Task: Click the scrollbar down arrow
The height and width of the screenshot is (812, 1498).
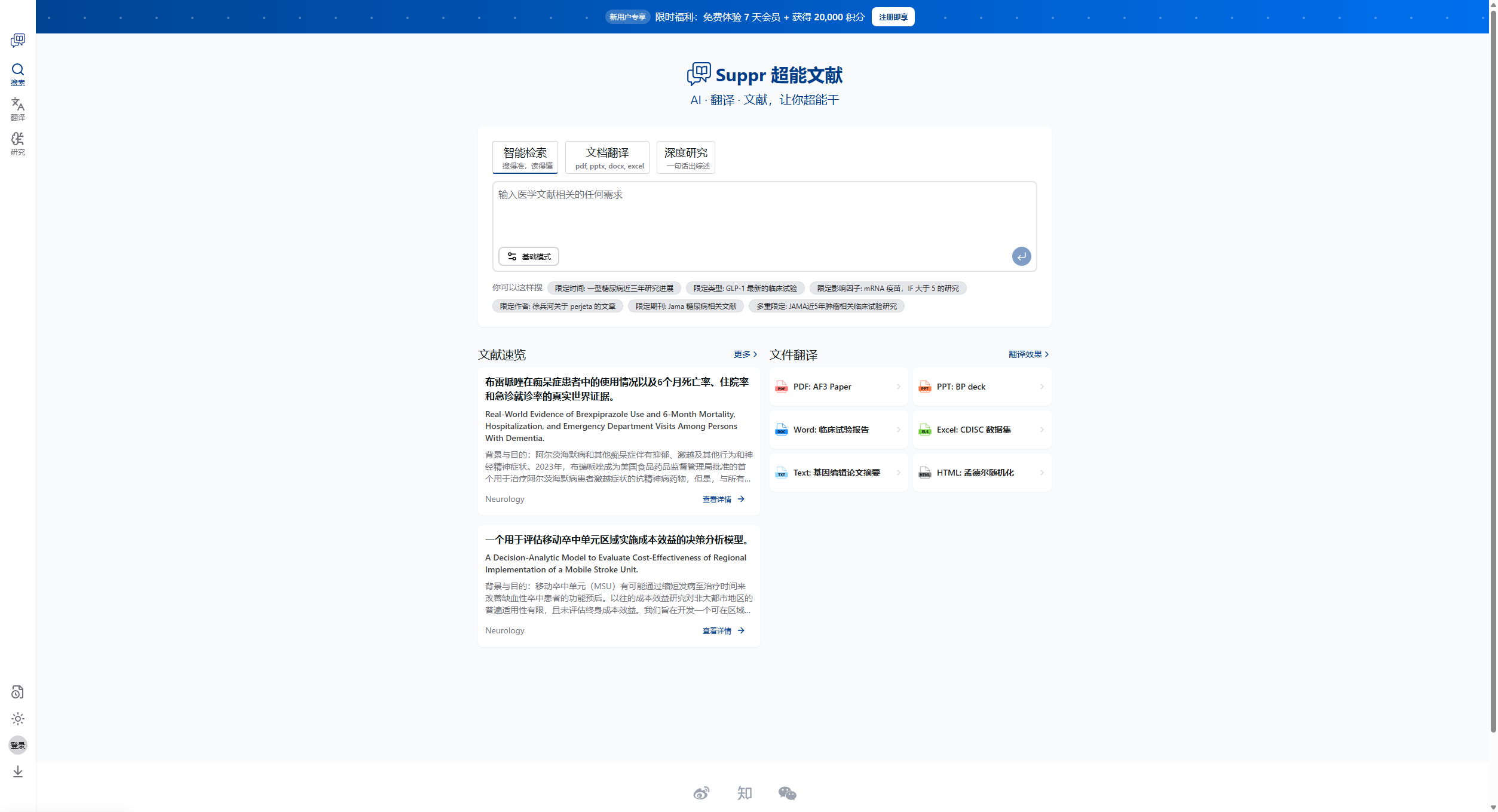Action: click(1493, 807)
